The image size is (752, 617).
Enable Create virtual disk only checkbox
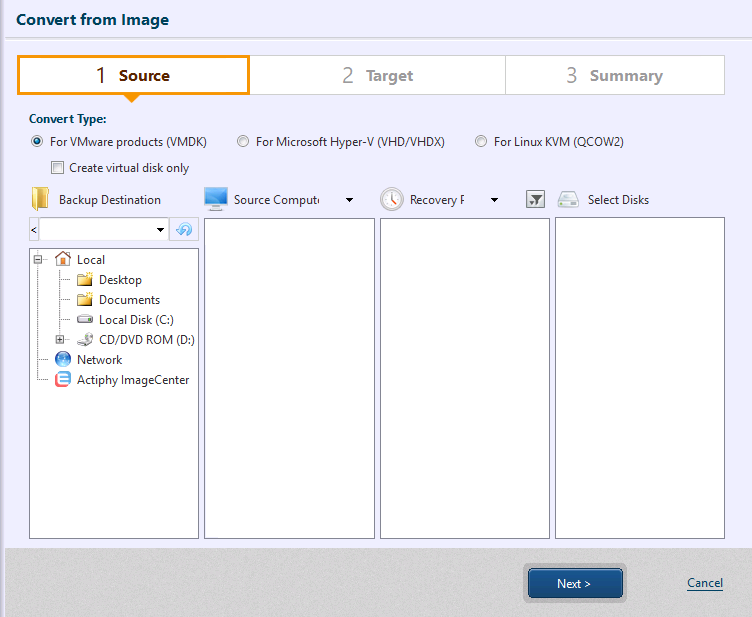click(x=58, y=168)
